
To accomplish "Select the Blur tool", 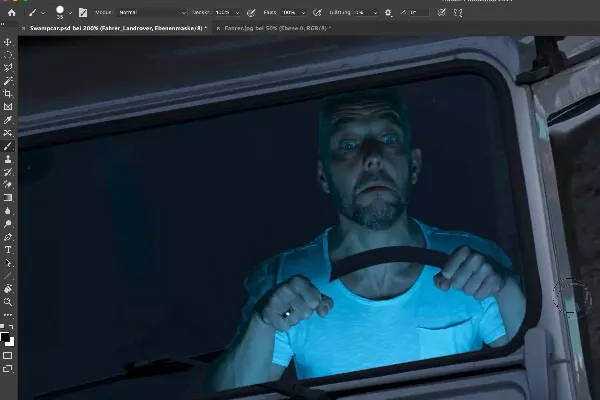I will (8, 211).
